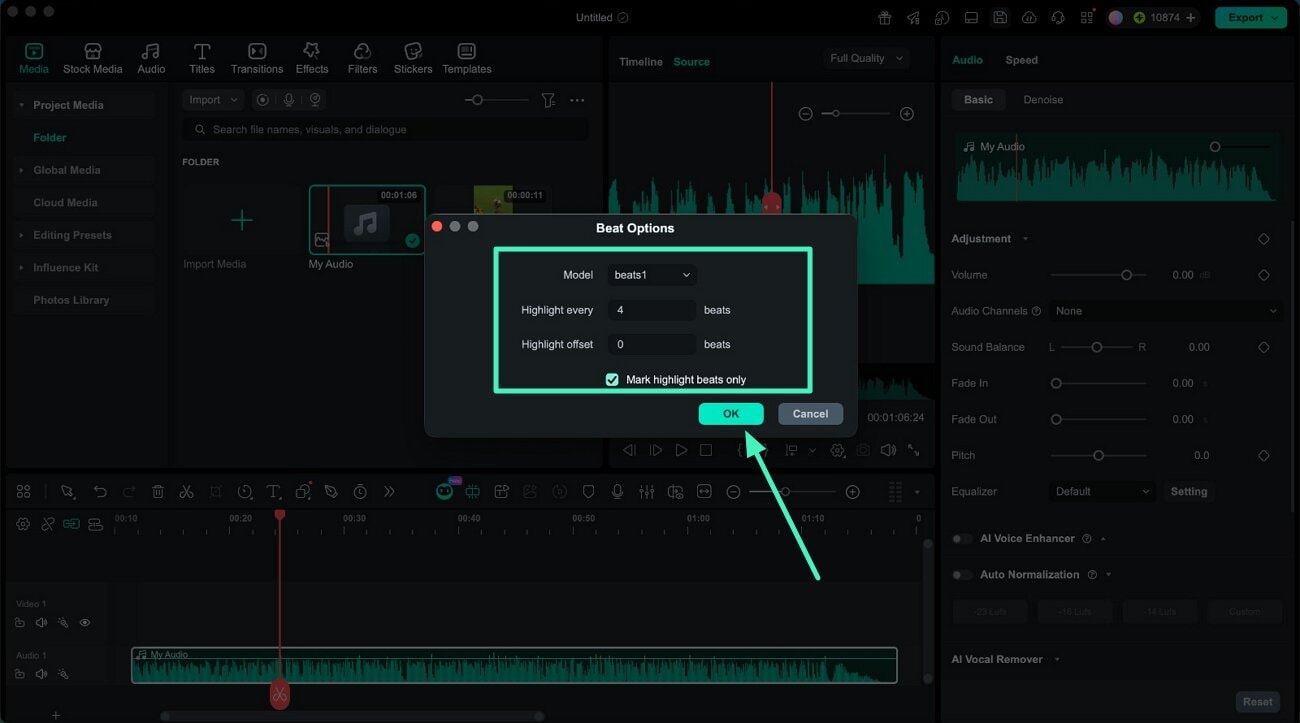Viewport: 1300px width, 723px height.
Task: Open the Model beats1 dropdown
Action: (x=651, y=275)
